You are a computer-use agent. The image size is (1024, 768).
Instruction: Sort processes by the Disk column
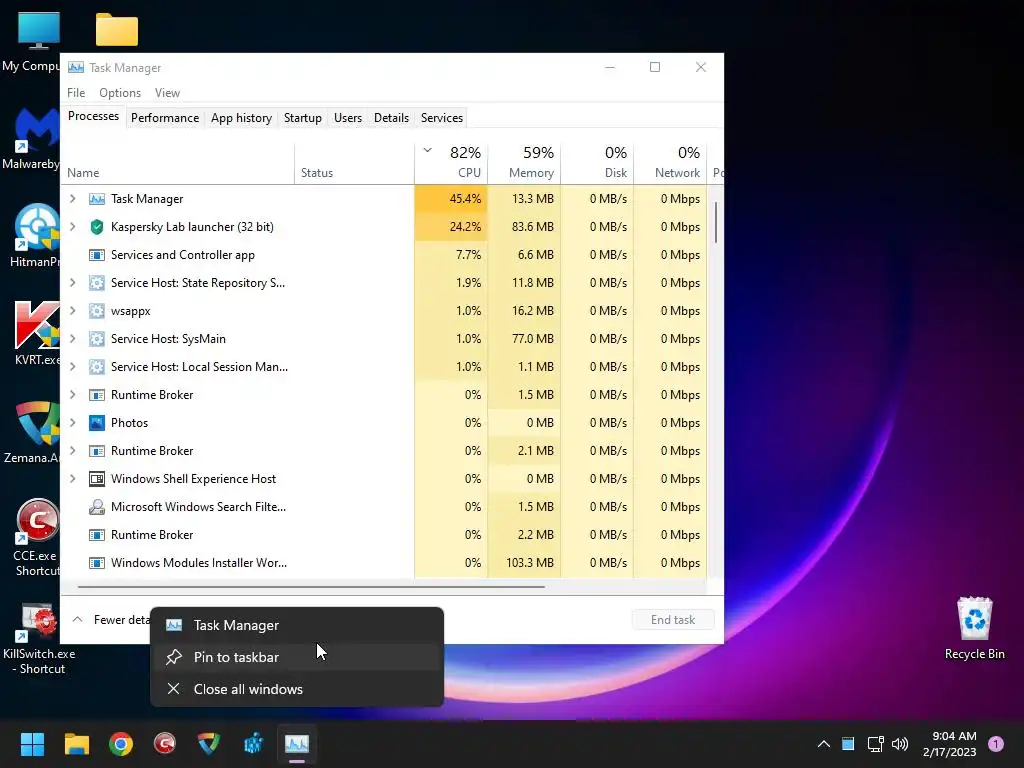point(598,162)
